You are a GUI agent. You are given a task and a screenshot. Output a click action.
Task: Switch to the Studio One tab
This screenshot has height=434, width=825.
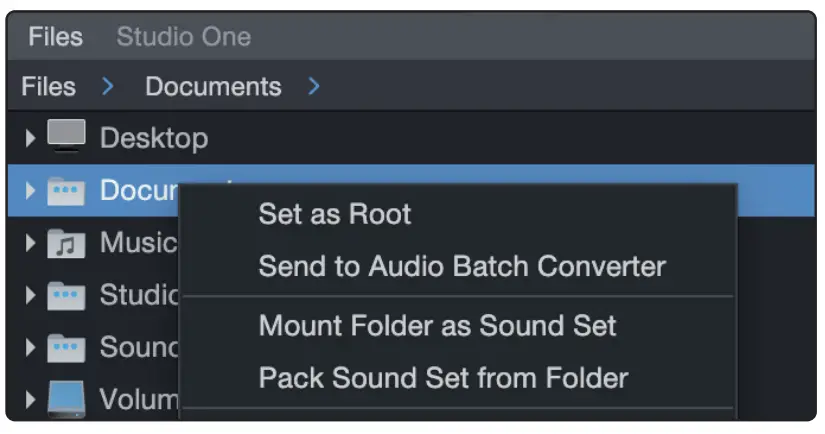183,38
